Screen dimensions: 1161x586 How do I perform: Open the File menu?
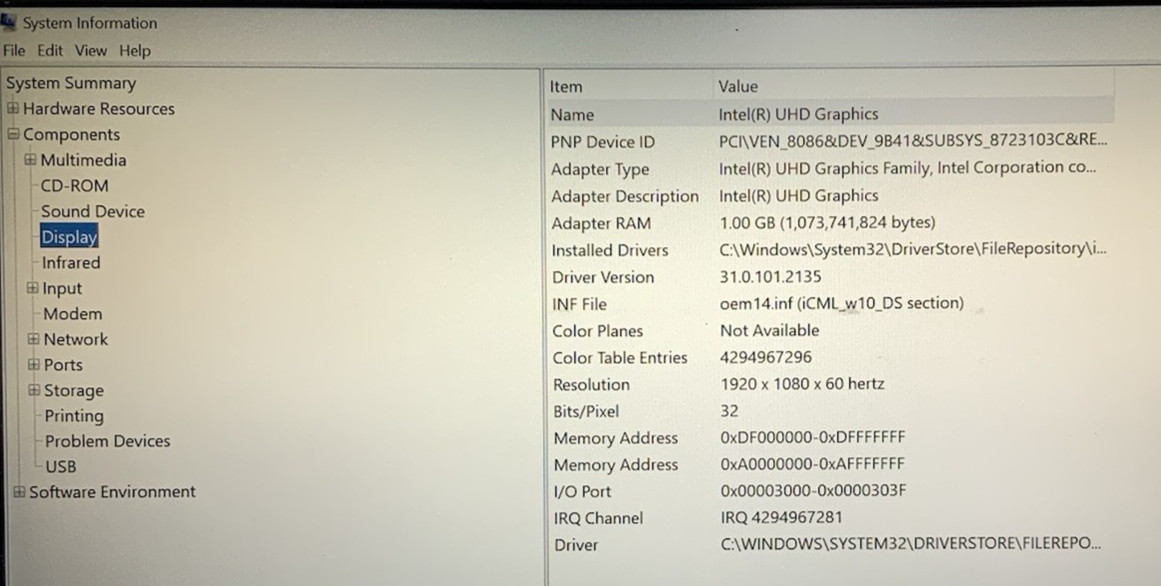coord(13,50)
